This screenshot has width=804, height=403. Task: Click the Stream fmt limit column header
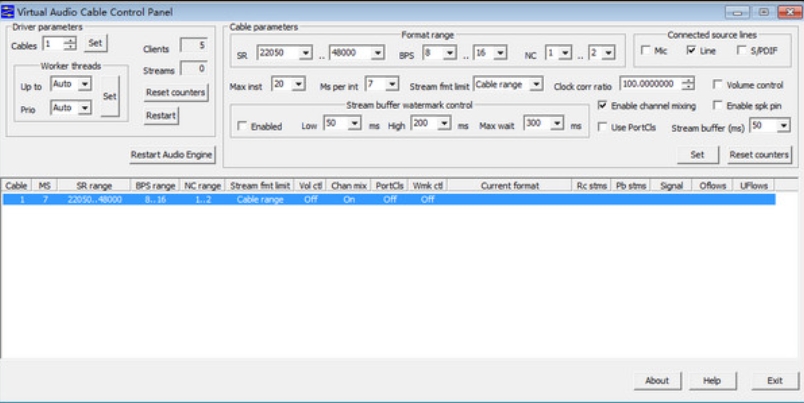(260, 186)
